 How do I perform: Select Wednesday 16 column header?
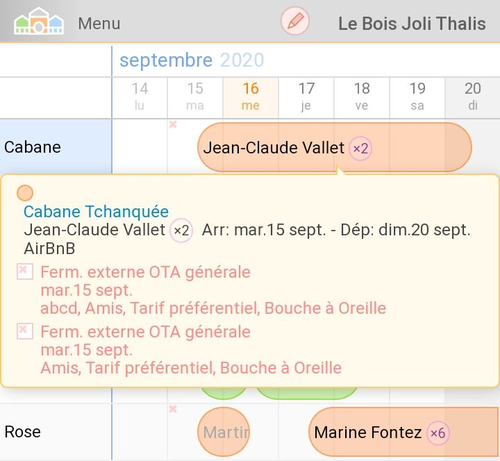click(251, 97)
